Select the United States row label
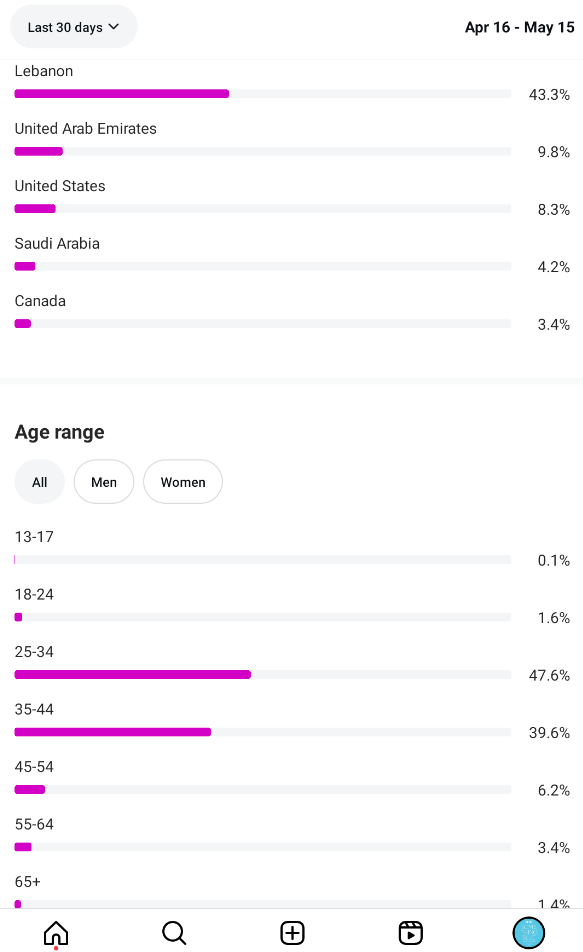The image size is (583, 952). pyautogui.click(x=60, y=186)
